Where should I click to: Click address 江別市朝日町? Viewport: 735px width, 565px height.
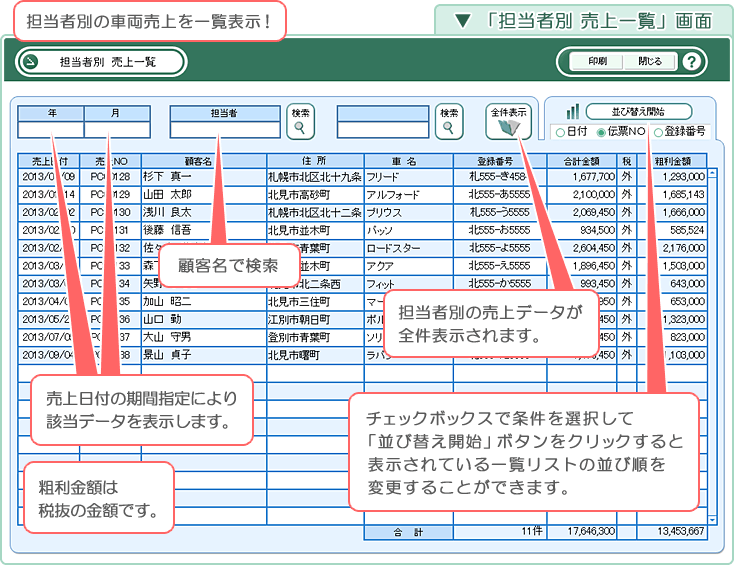click(299, 320)
